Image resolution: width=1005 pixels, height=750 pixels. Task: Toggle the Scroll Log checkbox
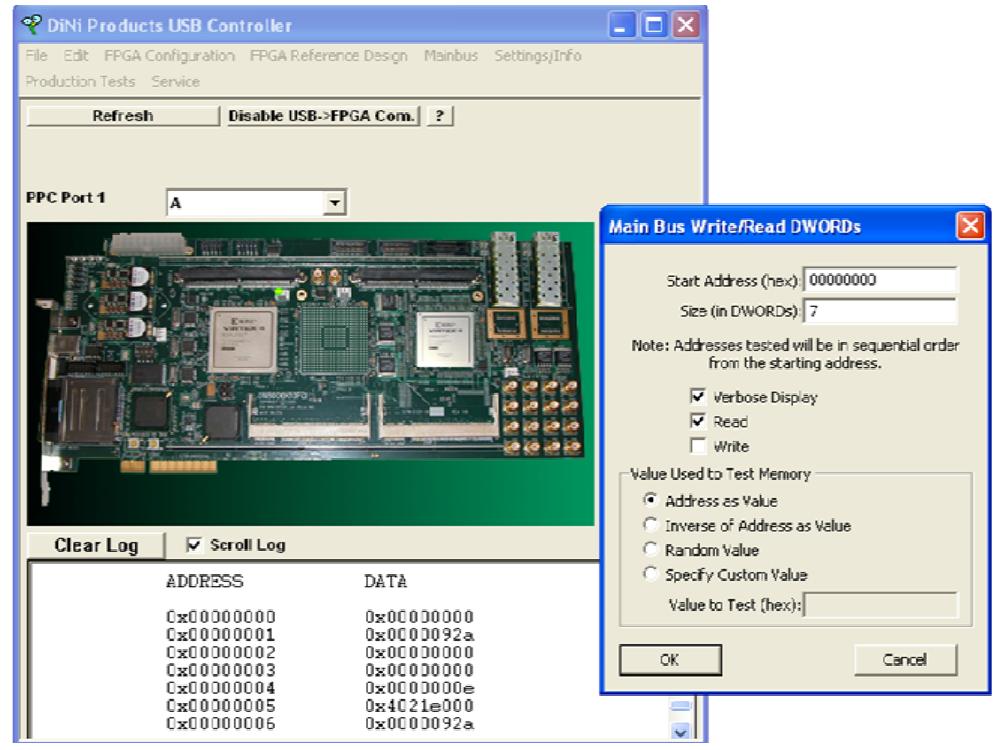(x=194, y=545)
